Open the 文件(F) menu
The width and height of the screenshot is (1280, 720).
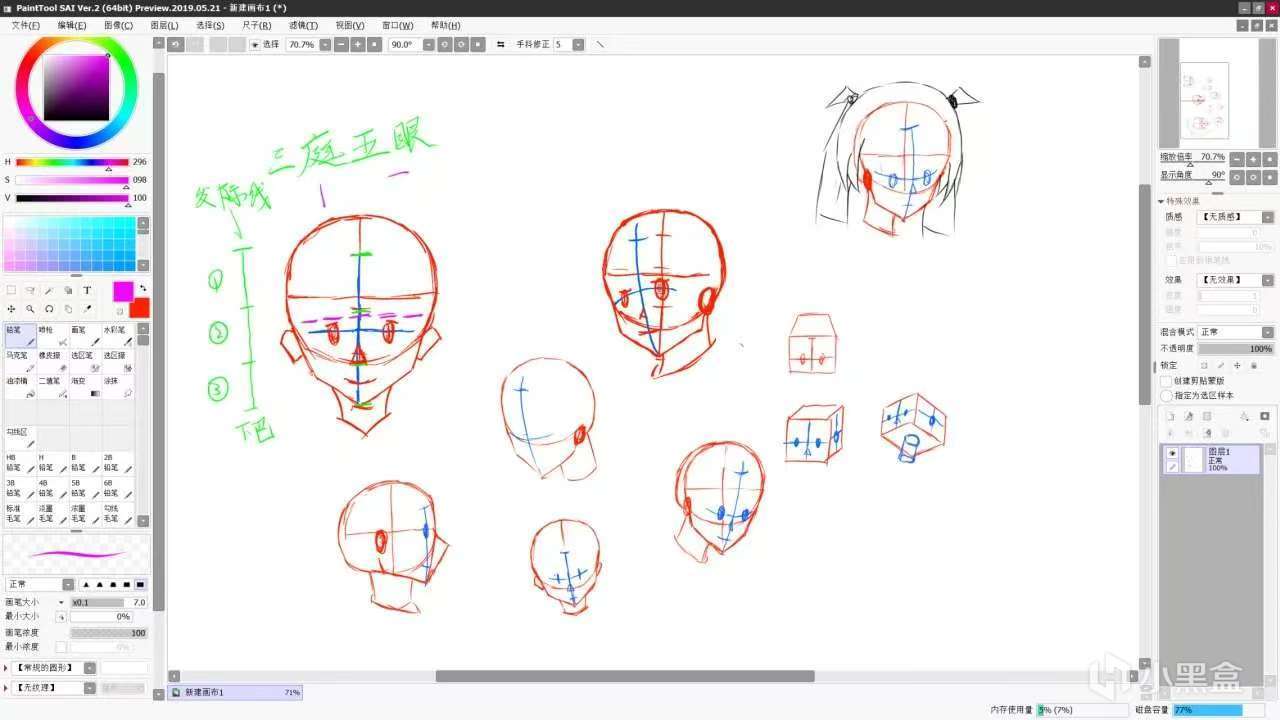pos(26,25)
